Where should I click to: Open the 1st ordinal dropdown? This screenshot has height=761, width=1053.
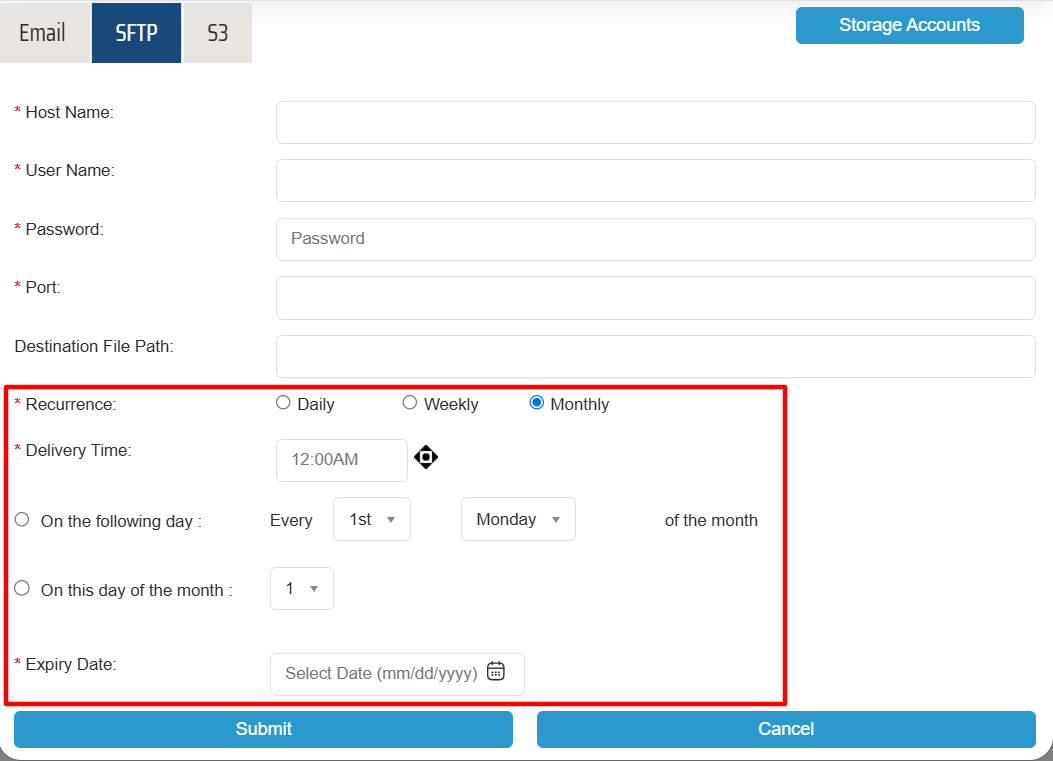click(x=371, y=520)
